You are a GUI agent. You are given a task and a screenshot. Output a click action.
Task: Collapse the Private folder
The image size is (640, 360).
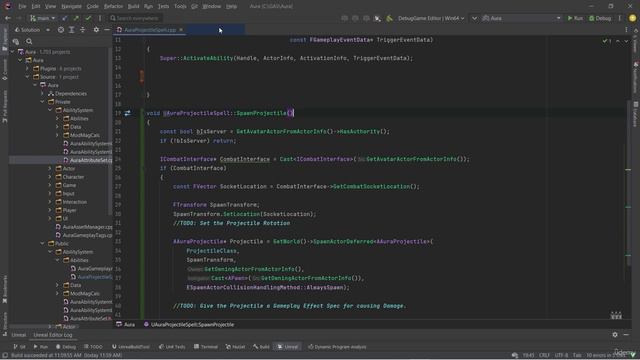click(x=42, y=102)
